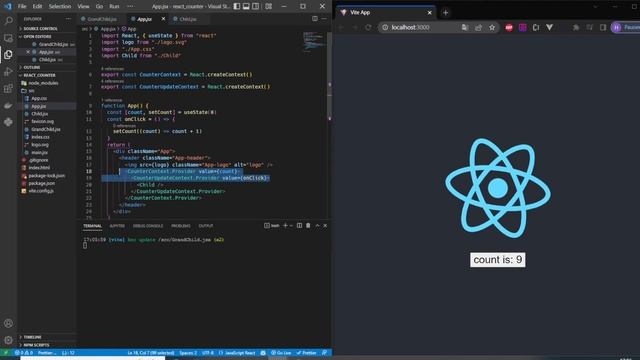This screenshot has height=360, width=640.
Task: Open browser Extensions puzzle icon
Action: tap(576, 27)
